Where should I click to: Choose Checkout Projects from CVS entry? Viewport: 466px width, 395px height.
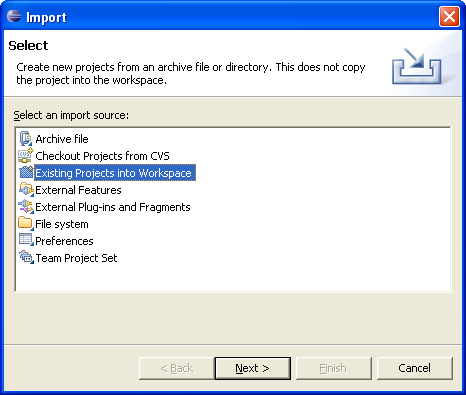coord(102,156)
